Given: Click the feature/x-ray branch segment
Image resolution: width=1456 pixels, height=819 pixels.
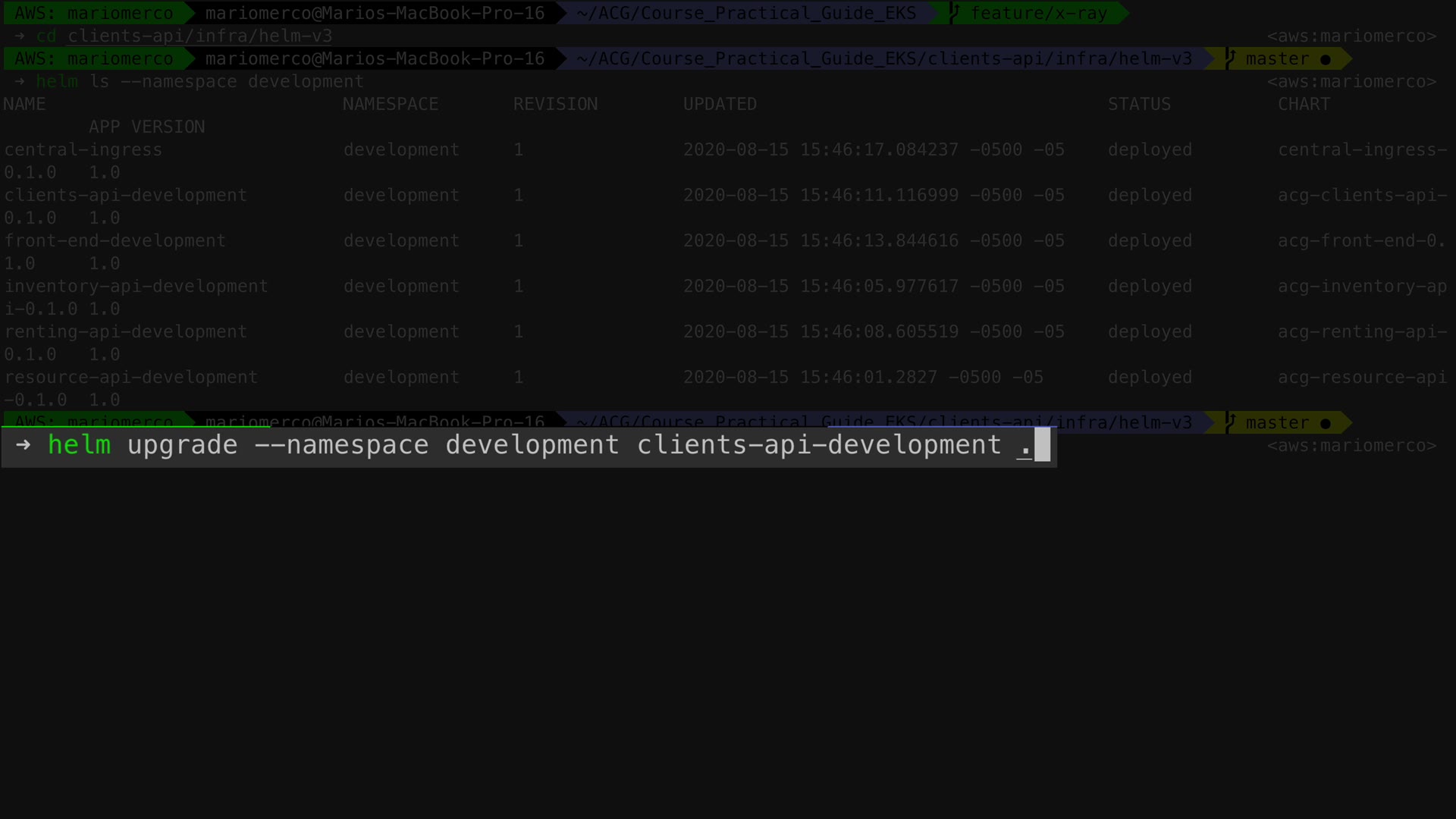Looking at the screenshot, I should (x=1038, y=13).
